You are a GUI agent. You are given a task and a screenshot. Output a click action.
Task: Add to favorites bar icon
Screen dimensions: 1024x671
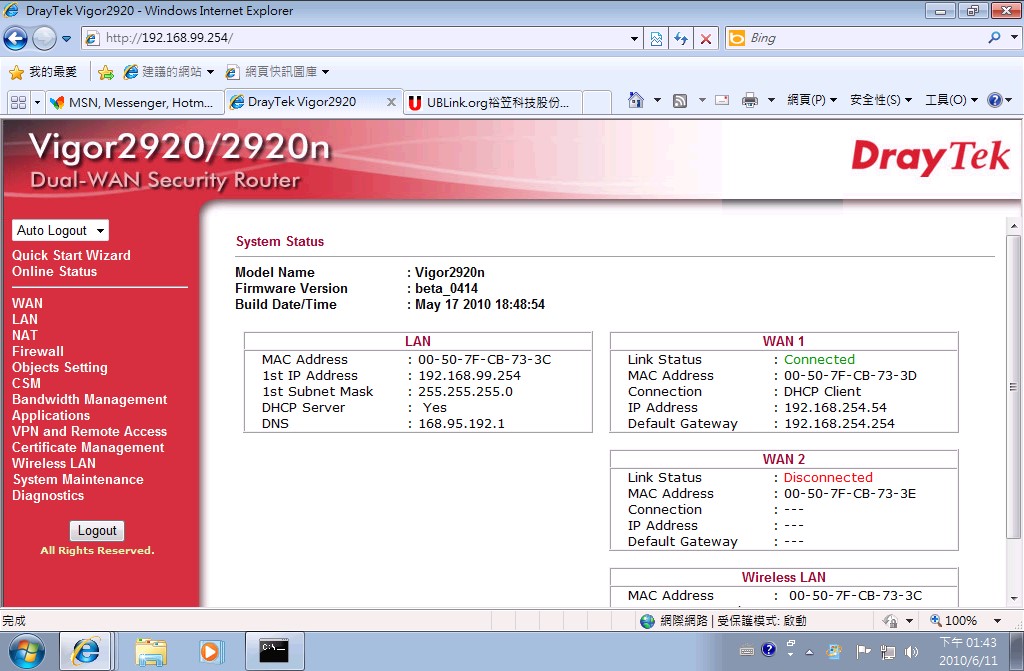(106, 72)
